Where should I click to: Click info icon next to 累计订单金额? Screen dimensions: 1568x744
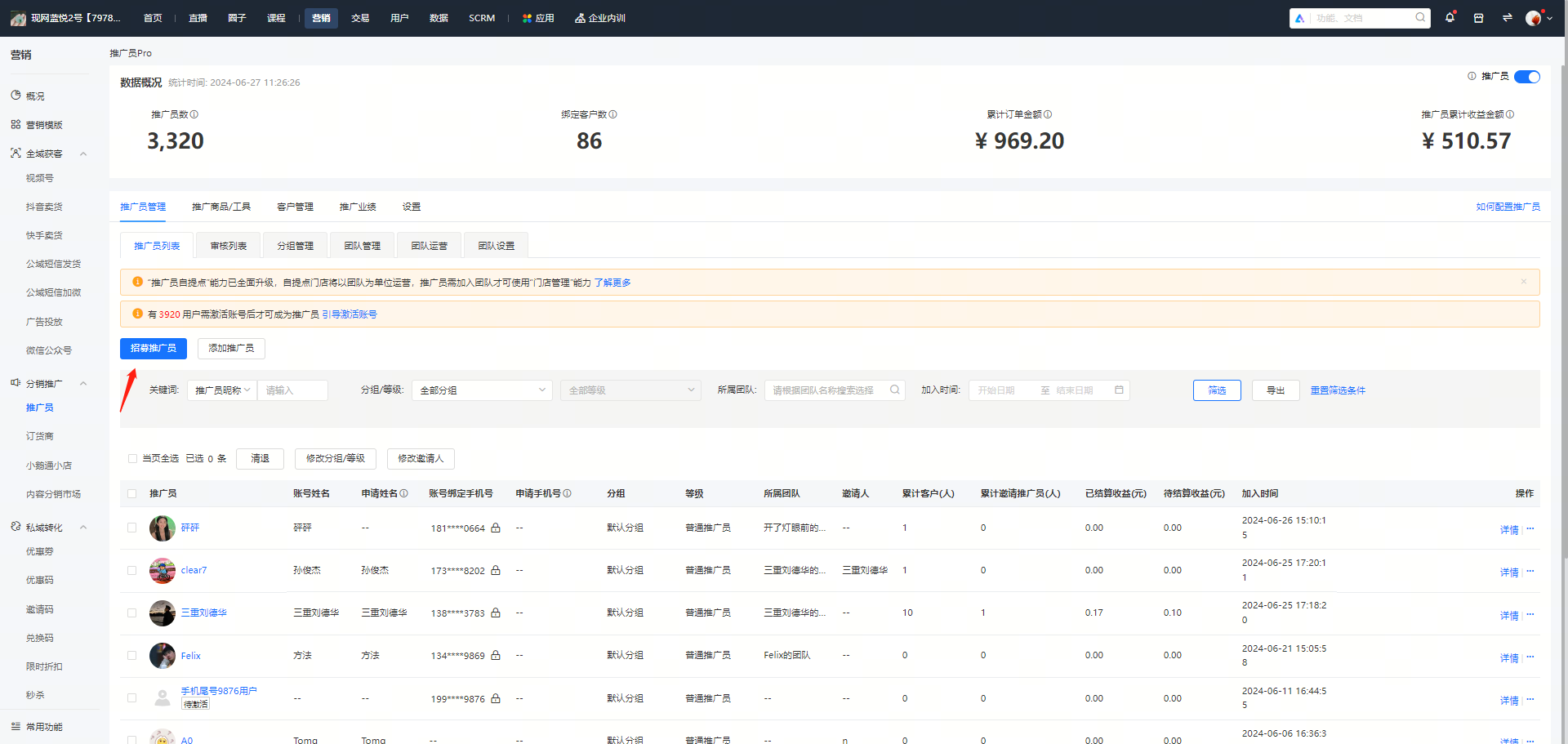(x=1048, y=114)
